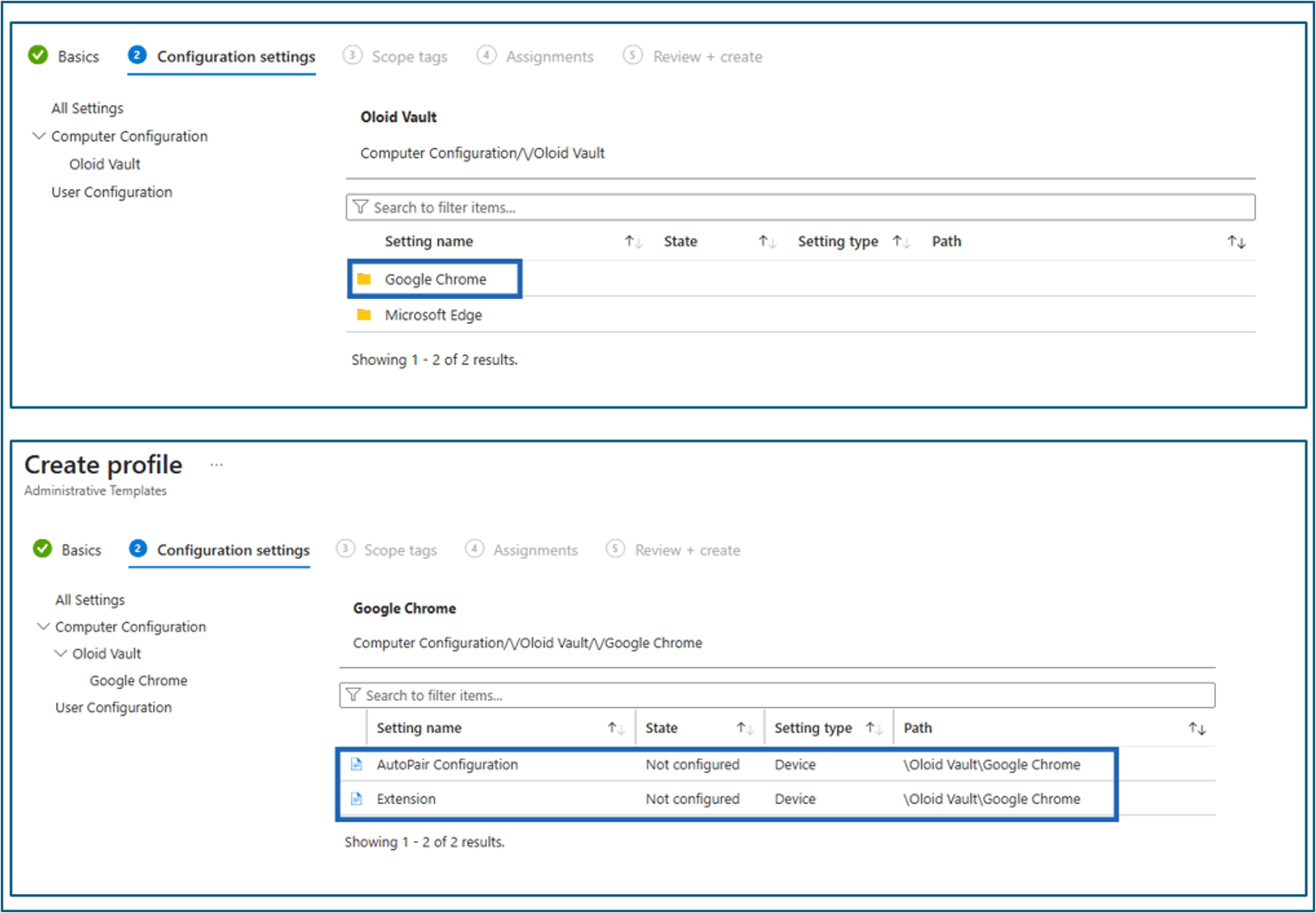Collapse Computer Configuration in the top panel tree
Viewport: 1316px width, 913px height.
click(39, 136)
